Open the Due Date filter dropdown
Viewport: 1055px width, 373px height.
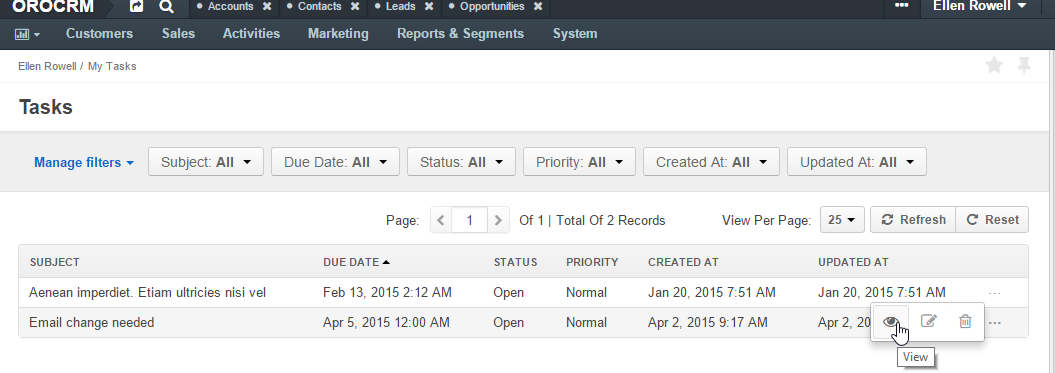335,162
